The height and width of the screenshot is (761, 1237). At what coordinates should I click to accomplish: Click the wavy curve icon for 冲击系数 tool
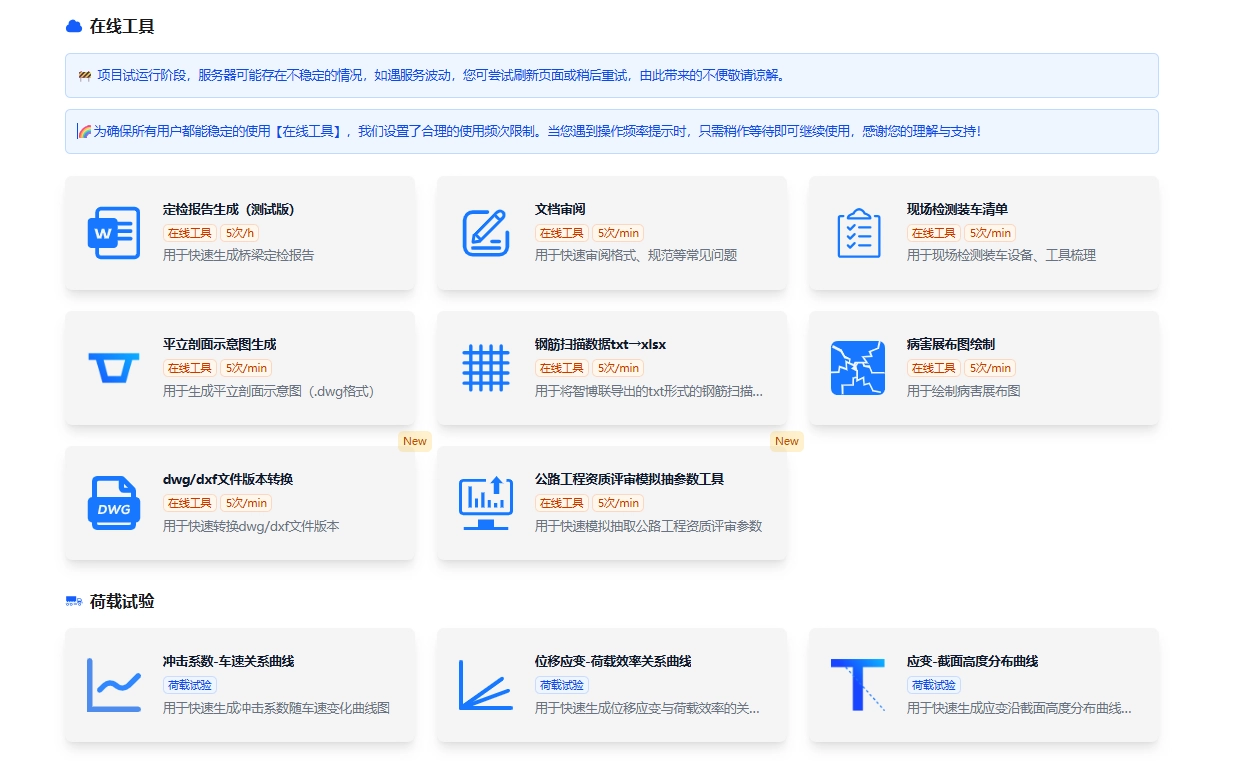[113, 686]
